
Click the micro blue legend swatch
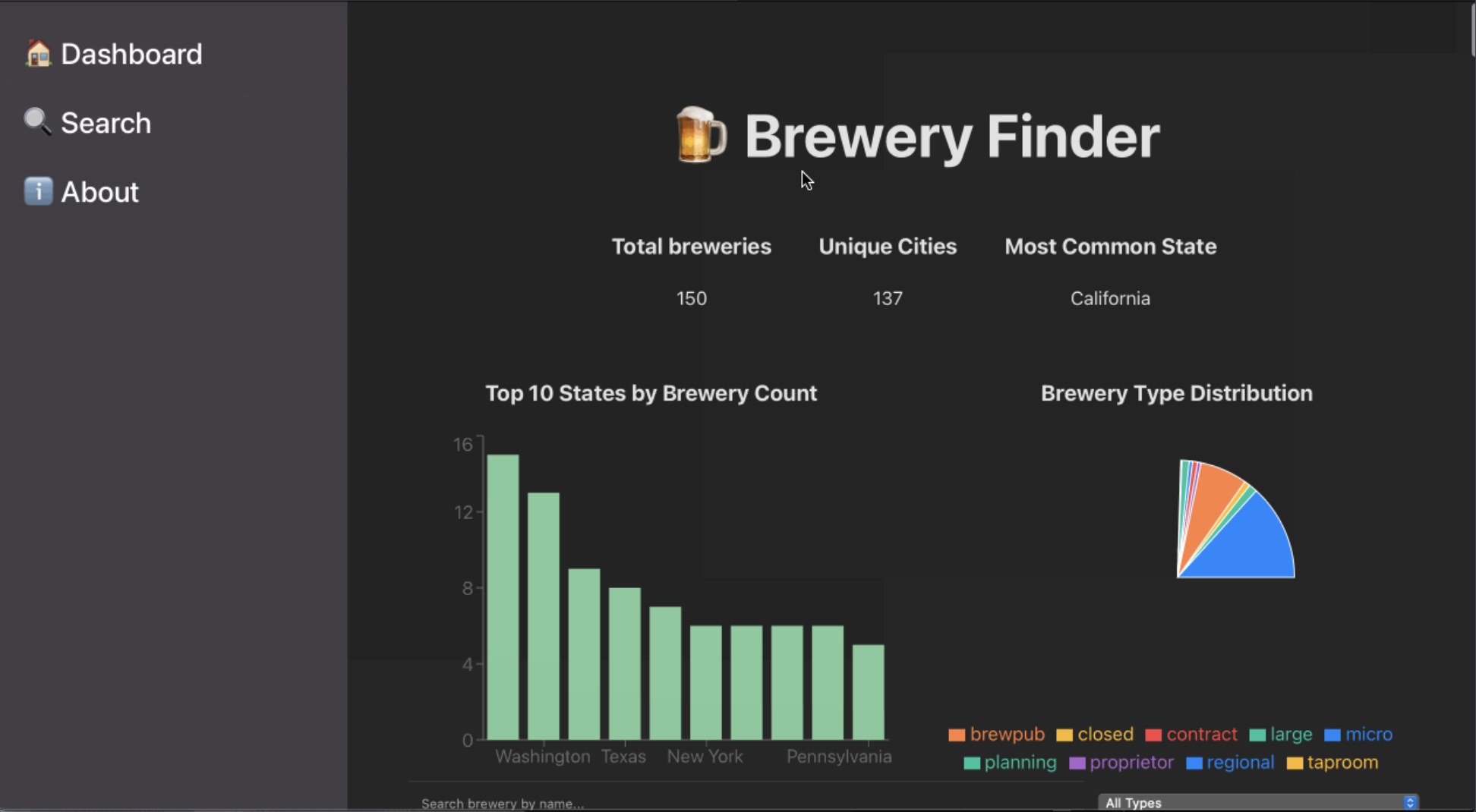coord(1332,735)
